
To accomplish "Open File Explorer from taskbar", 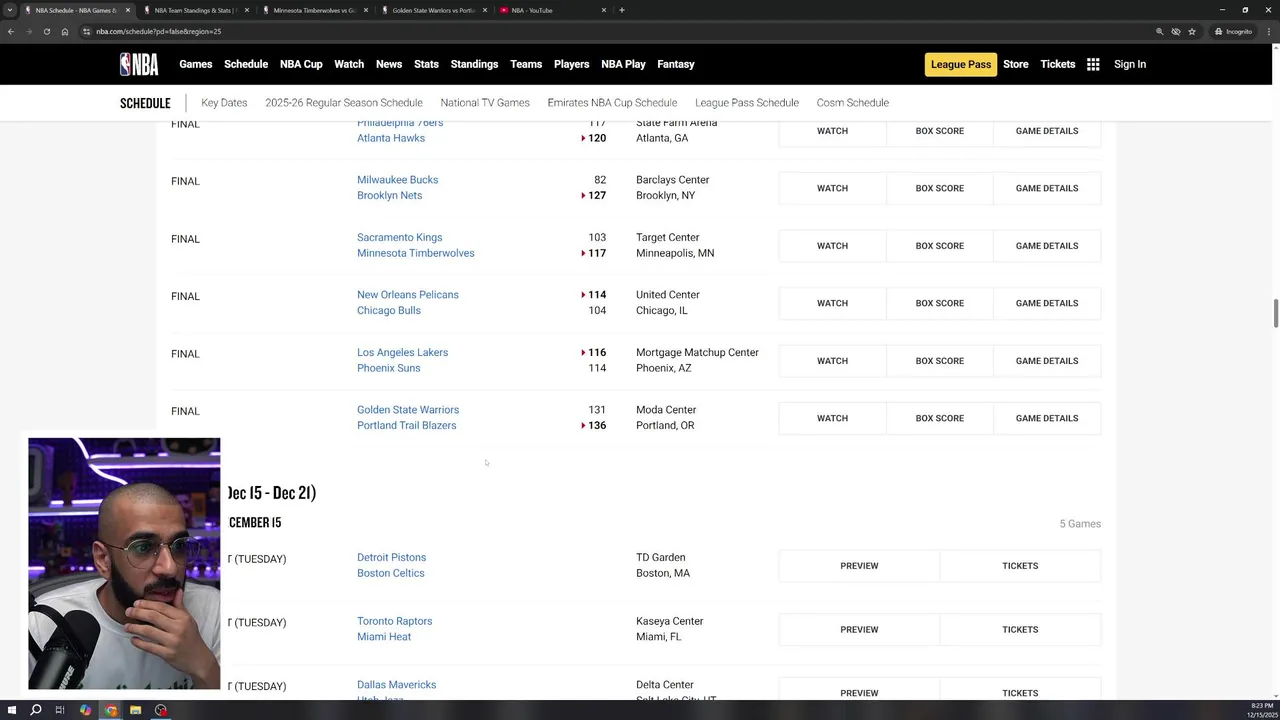I will [x=135, y=710].
